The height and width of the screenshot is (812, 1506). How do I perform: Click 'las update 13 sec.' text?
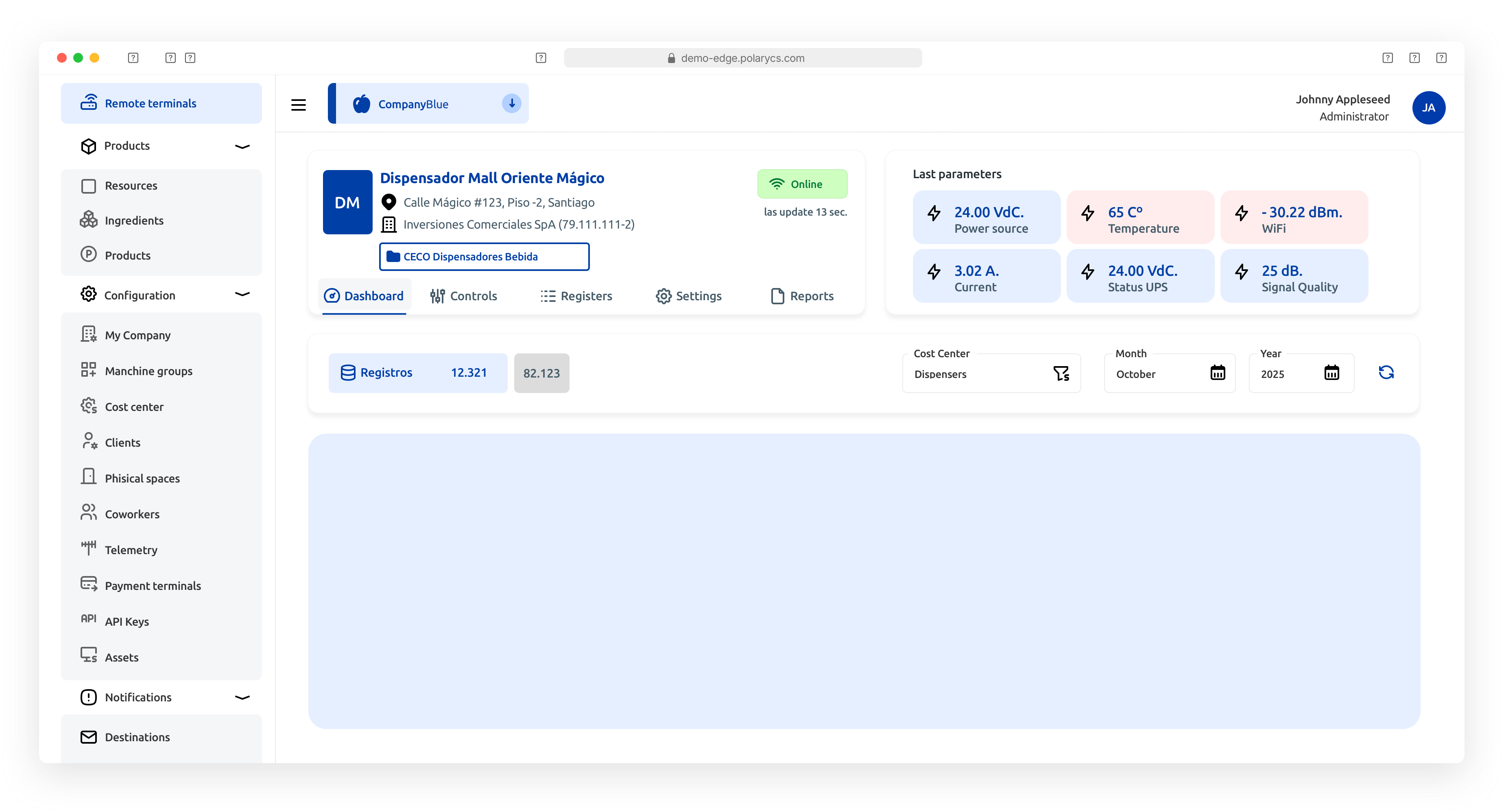805,212
